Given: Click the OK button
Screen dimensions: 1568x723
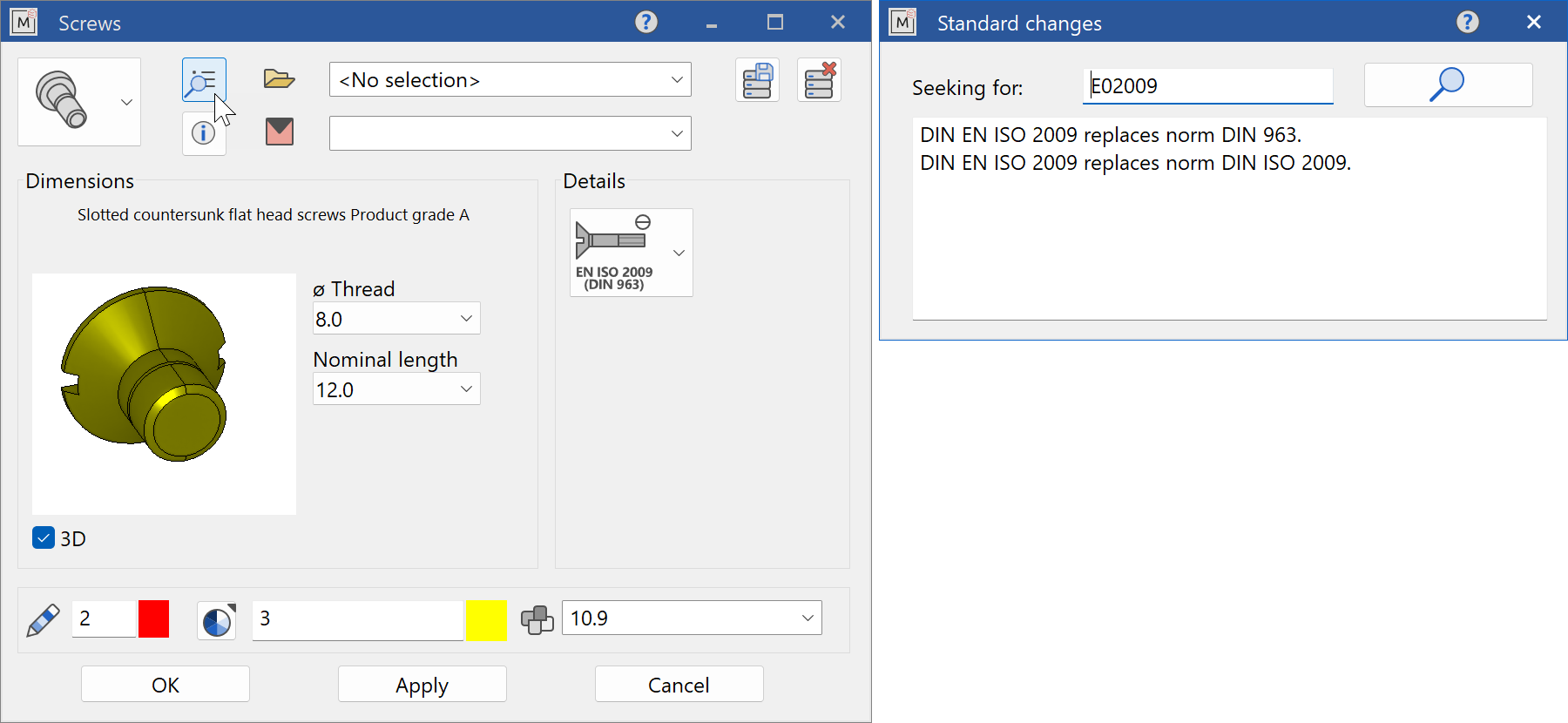Looking at the screenshot, I should [x=166, y=684].
